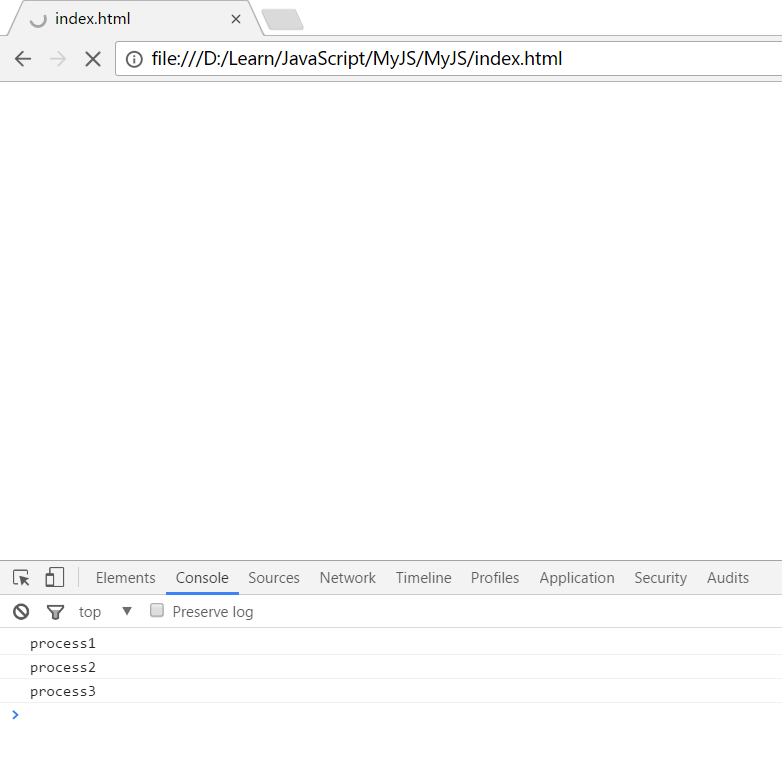Screen dimensions: 782x774
Task: Show the Security panel
Action: 660,578
